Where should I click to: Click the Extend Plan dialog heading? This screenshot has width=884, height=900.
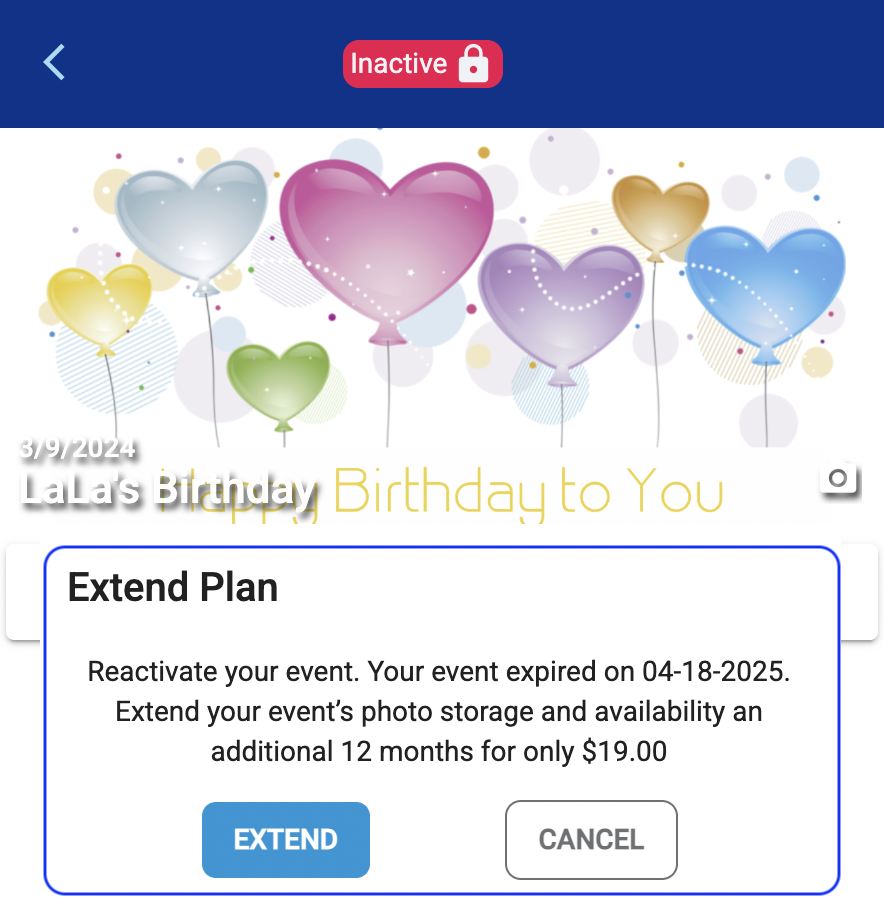click(x=173, y=587)
